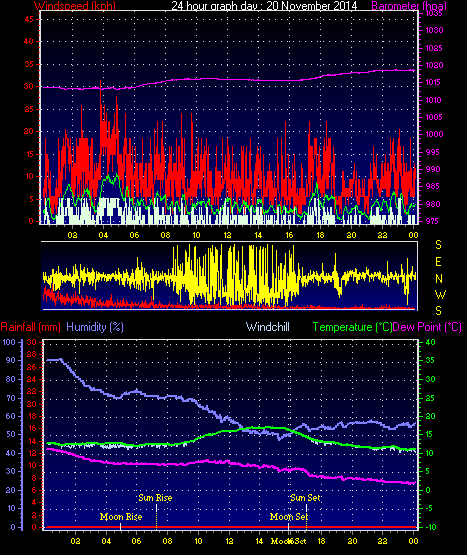This screenshot has width=467, height=555.
Task: Click the 'N' wind direction label
Action: (439, 279)
